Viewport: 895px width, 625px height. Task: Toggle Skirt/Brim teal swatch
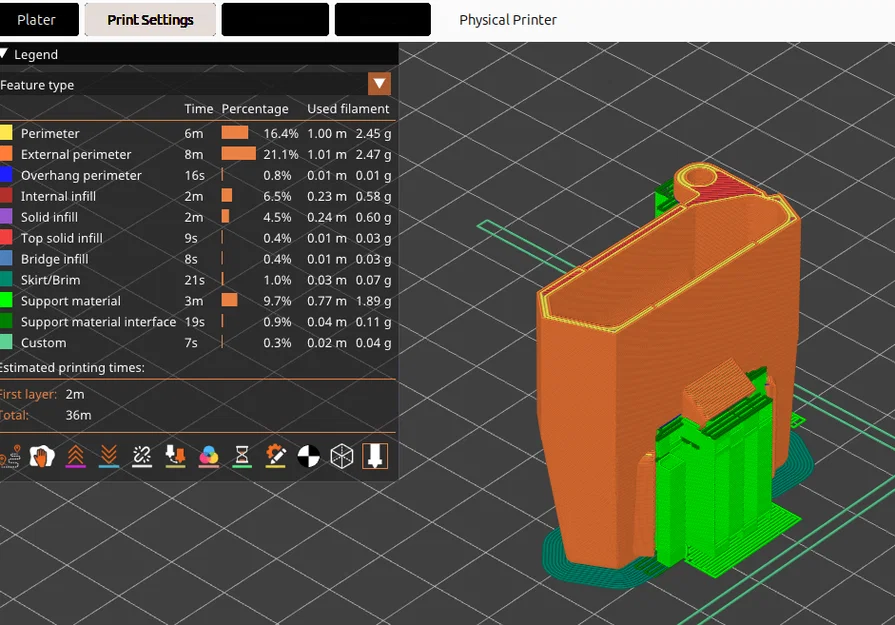[x=6, y=279]
